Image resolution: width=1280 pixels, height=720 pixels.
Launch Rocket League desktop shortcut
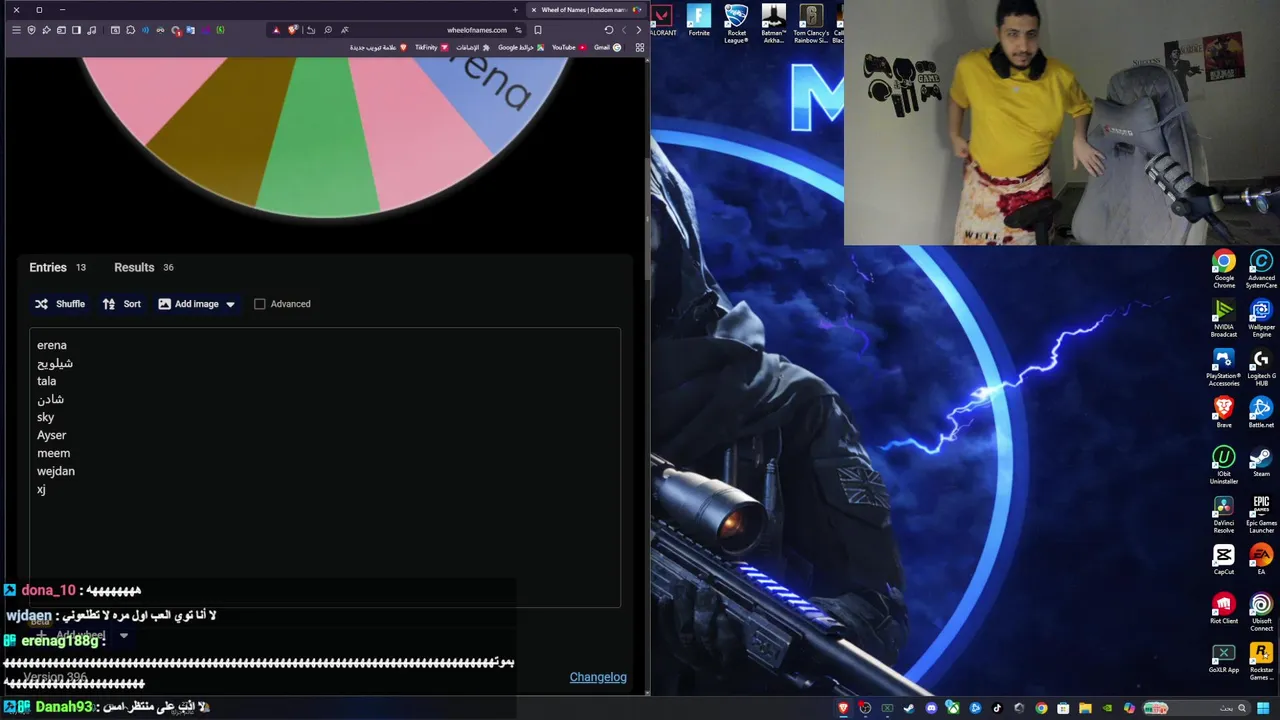pyautogui.click(x=736, y=24)
